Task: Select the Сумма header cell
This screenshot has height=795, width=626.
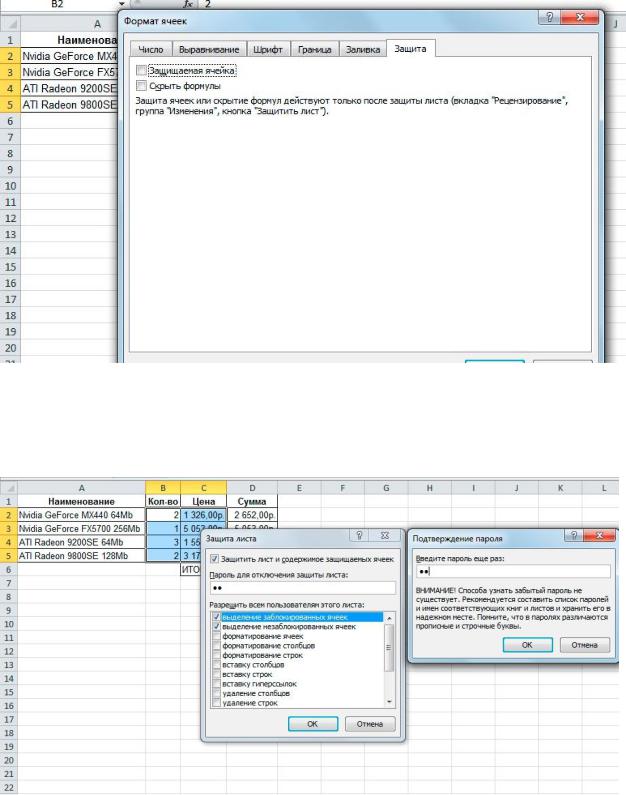Action: pos(252,501)
